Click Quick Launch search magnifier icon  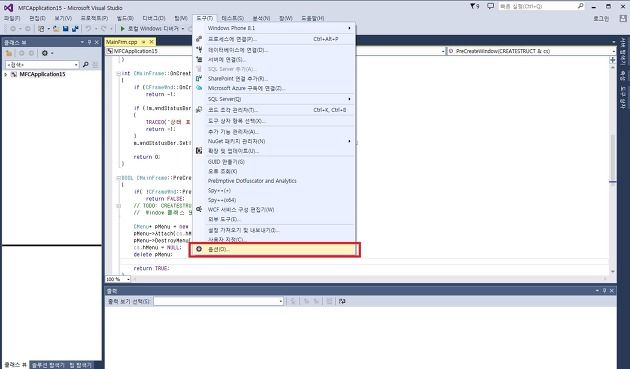581,6
